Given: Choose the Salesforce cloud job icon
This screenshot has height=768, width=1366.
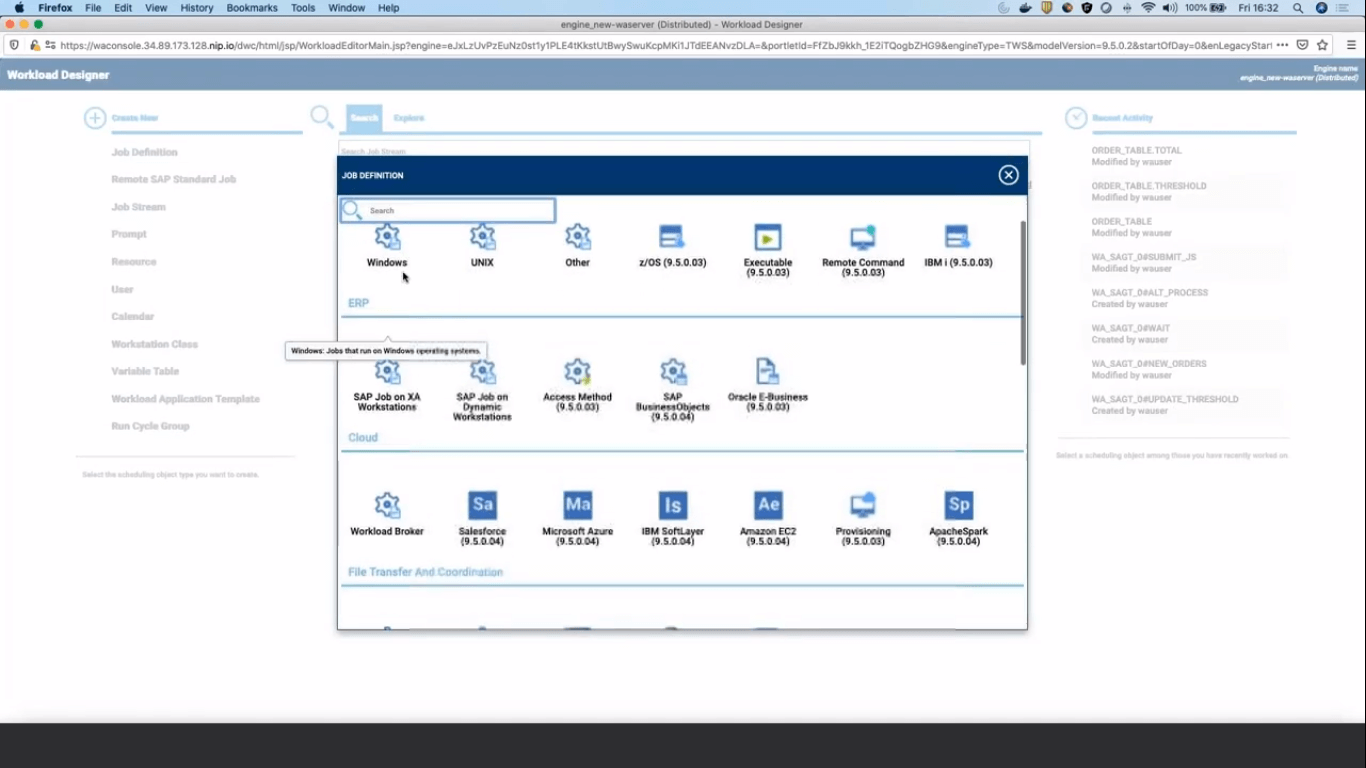Looking at the screenshot, I should [x=482, y=506].
